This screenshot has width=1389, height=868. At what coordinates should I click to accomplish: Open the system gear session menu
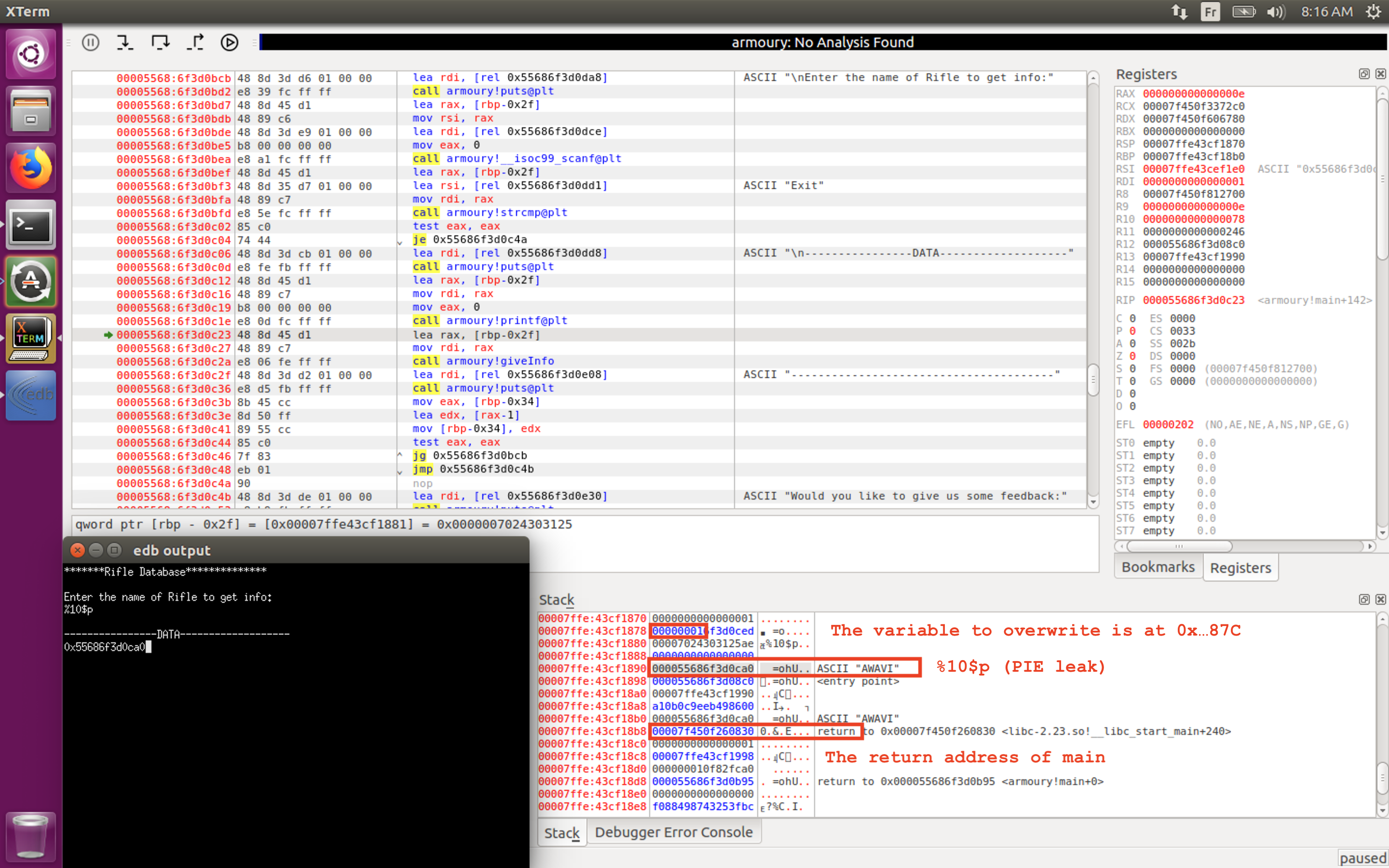coord(1374,12)
